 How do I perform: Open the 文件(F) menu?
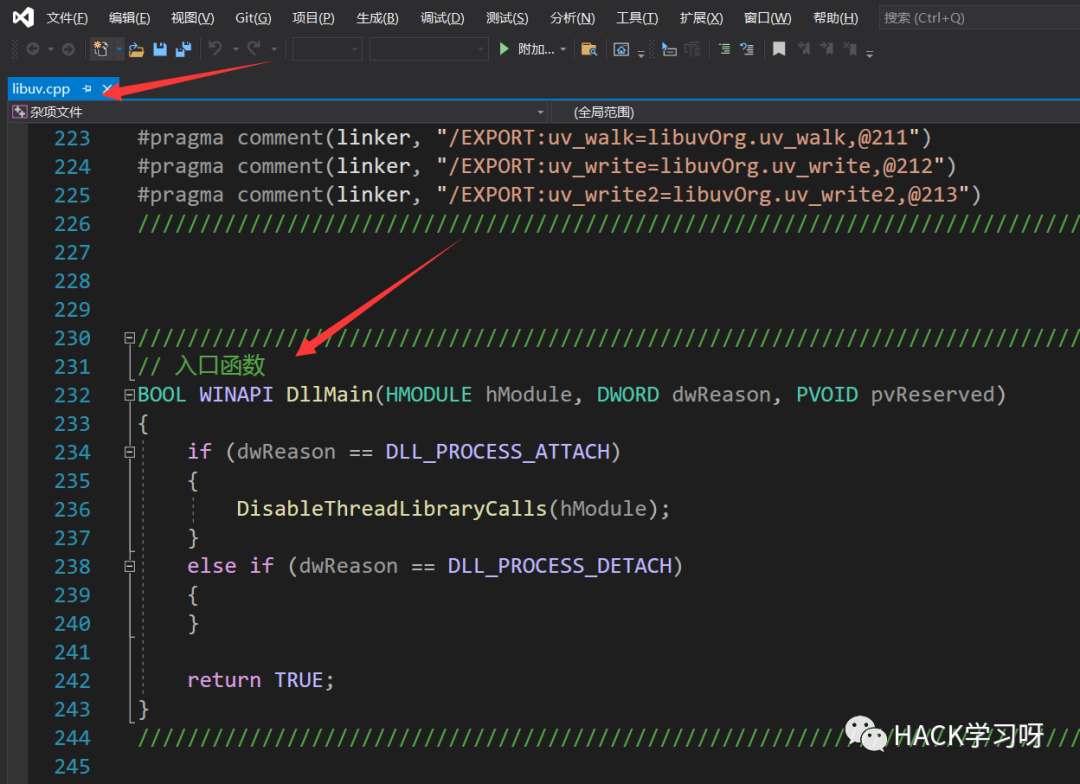coord(67,18)
